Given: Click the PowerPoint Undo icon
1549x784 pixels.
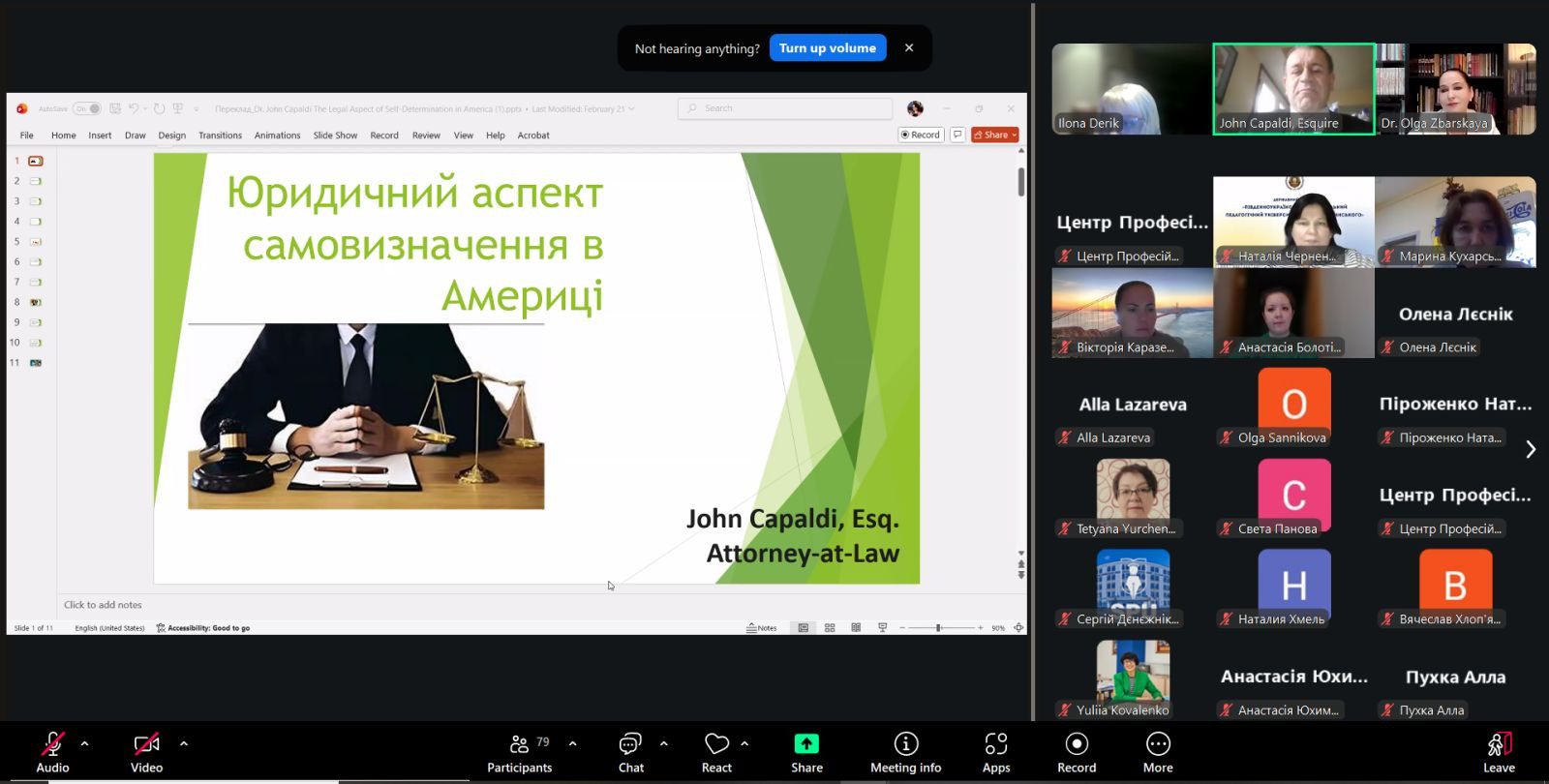Looking at the screenshot, I should pyautogui.click(x=134, y=108).
